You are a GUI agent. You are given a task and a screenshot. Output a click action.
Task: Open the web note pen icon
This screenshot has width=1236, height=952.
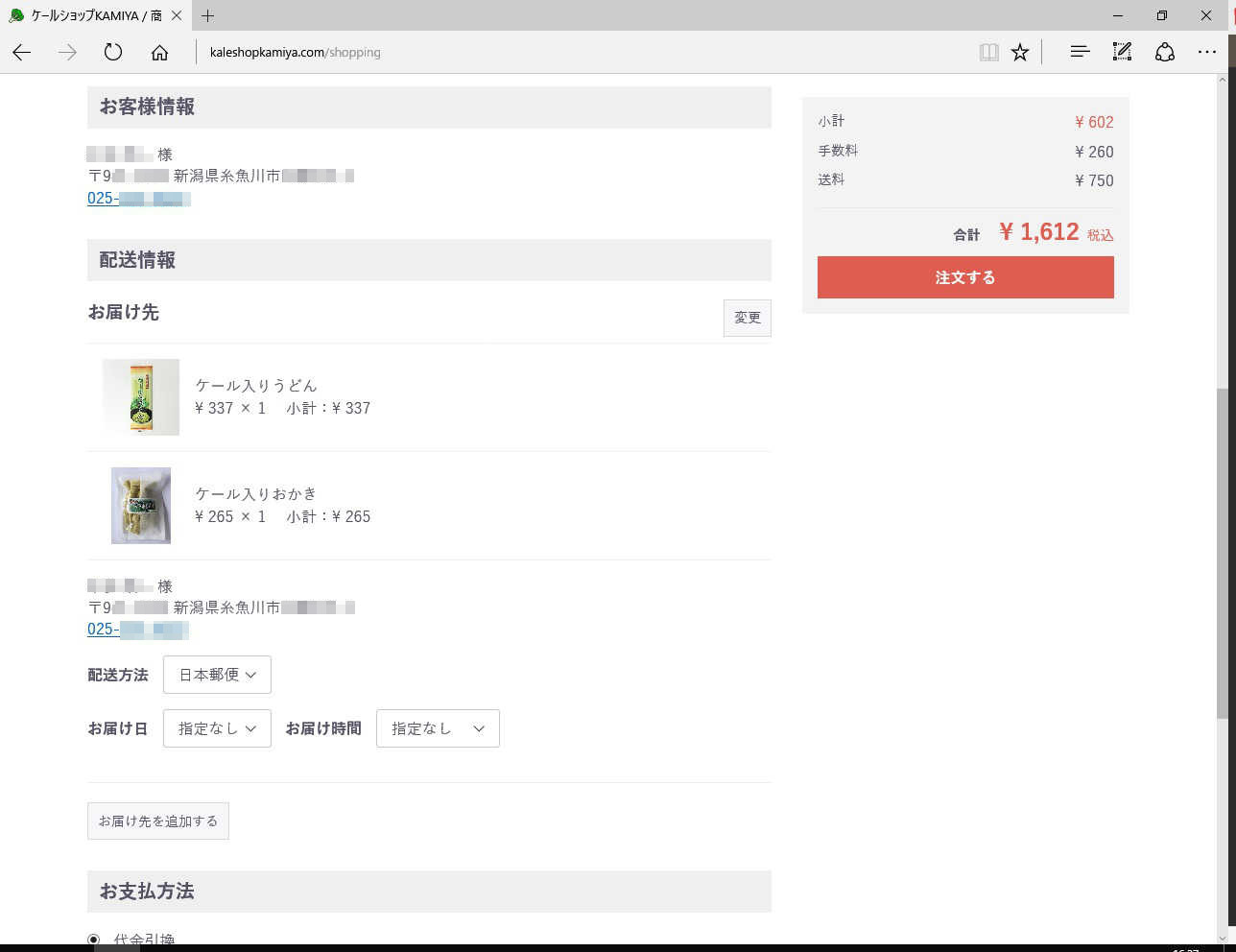tap(1122, 52)
